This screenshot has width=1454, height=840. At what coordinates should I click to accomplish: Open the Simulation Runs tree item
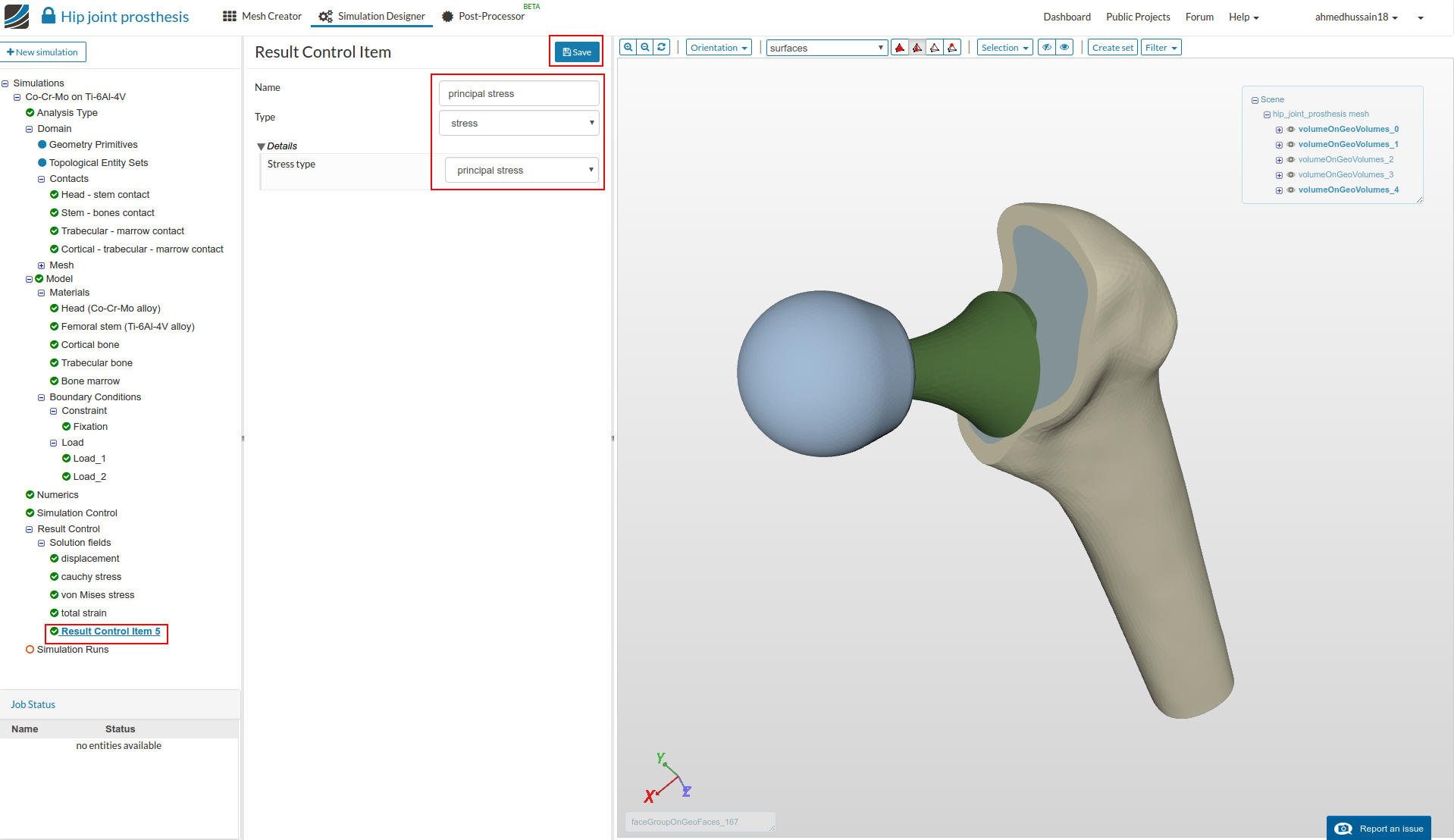[73, 650]
